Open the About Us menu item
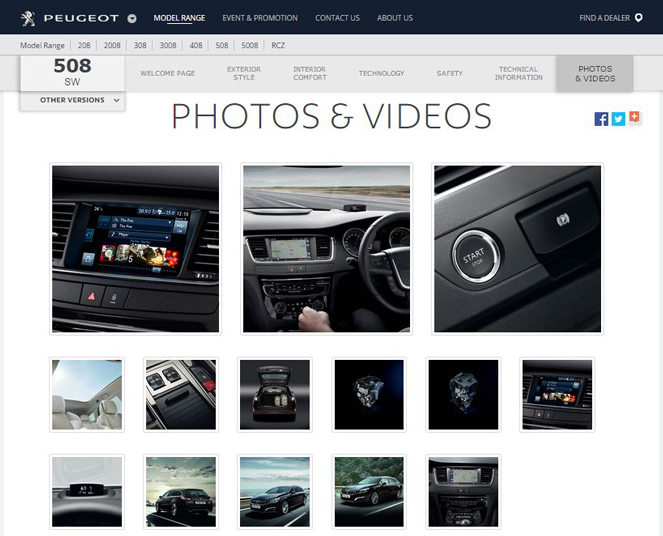 [395, 18]
